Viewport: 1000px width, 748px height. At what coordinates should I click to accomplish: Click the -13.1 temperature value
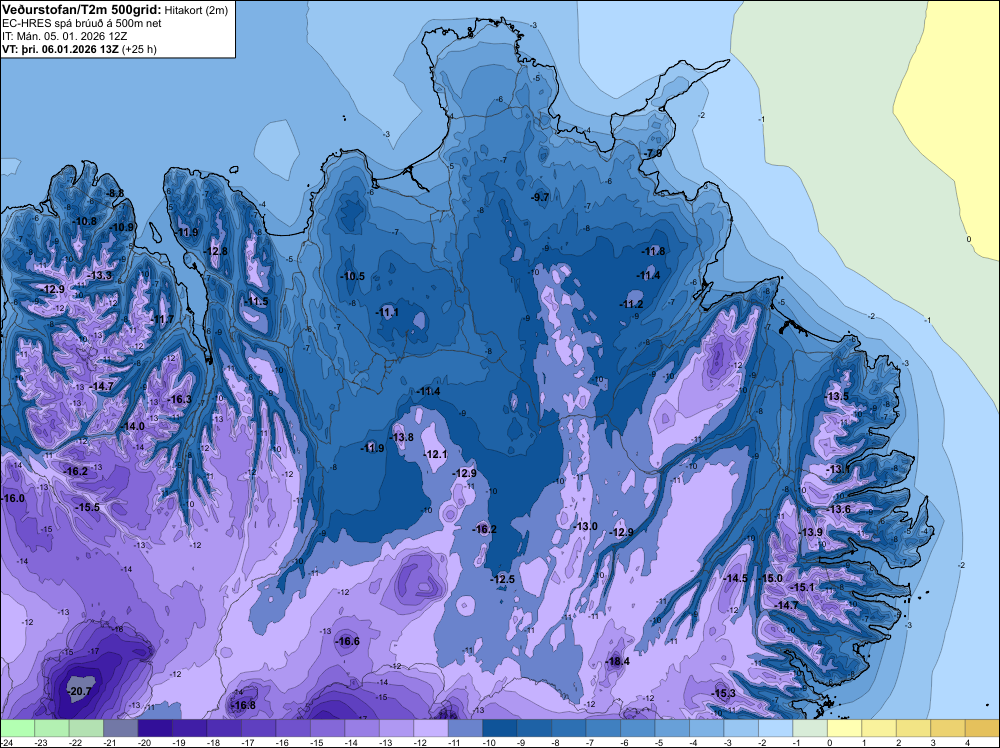pyautogui.click(x=839, y=470)
